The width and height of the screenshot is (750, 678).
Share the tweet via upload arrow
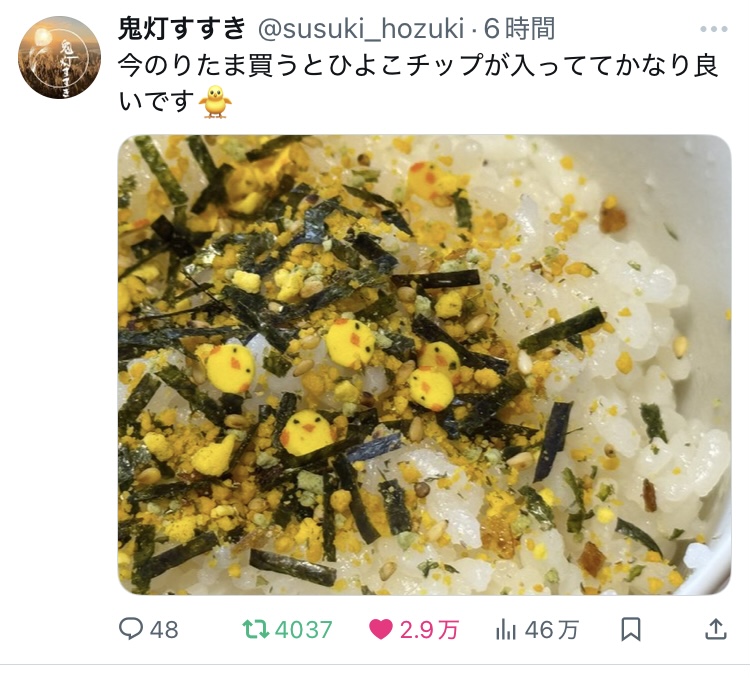tap(716, 629)
